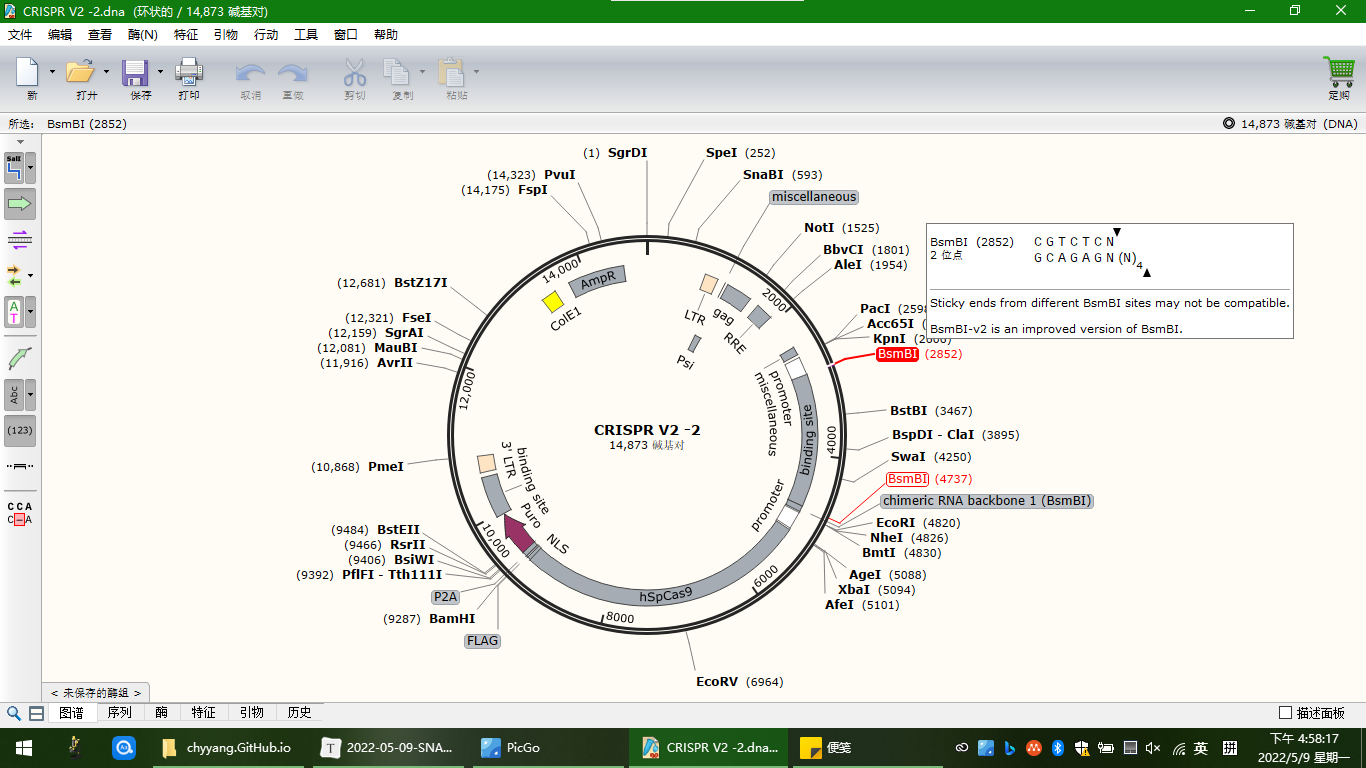1366x768 pixels.
Task: Toggle the AT DNA colors button
Action: 15,312
